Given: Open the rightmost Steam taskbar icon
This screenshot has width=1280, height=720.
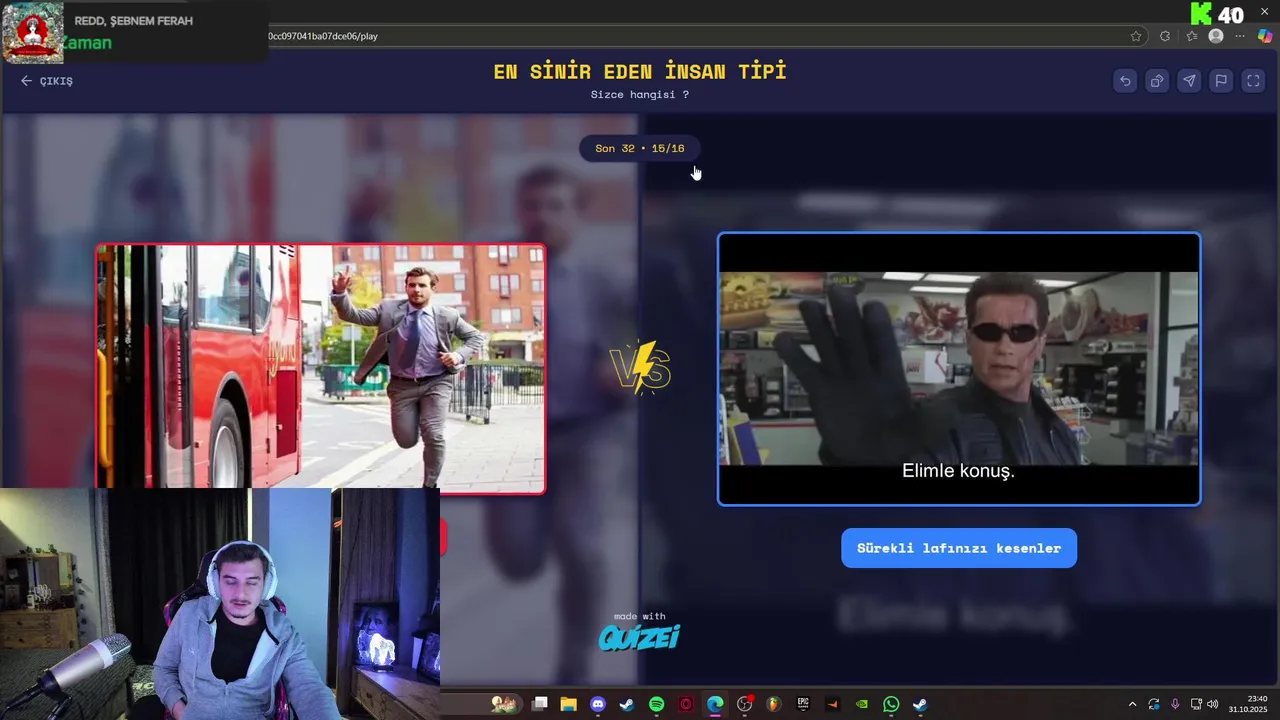Looking at the screenshot, I should click(x=920, y=704).
